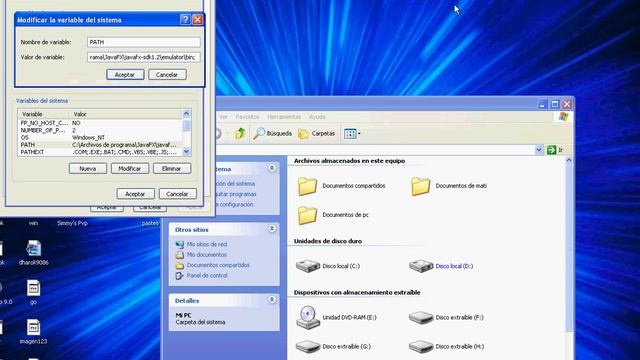Click the Nueva button

(x=88, y=169)
